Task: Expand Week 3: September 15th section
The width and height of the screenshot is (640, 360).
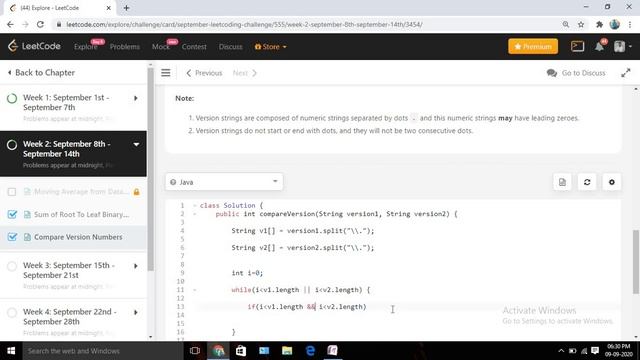Action: click(x=136, y=266)
